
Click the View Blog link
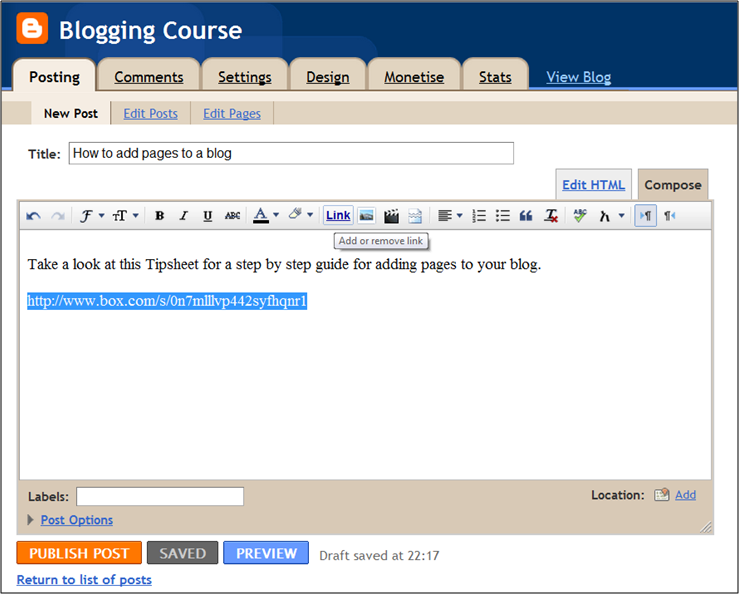(x=578, y=77)
